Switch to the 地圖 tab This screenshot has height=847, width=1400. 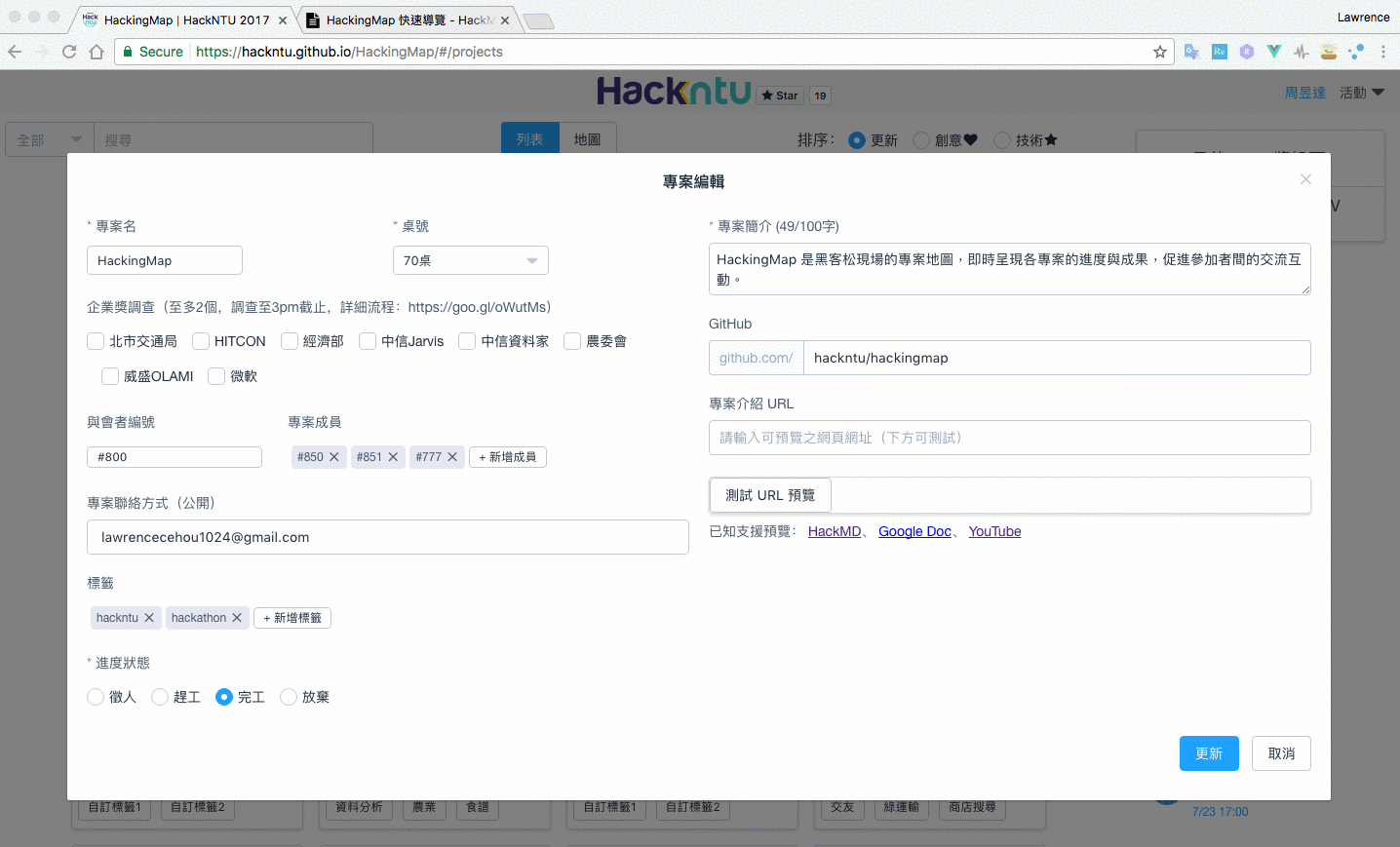pyautogui.click(x=588, y=139)
